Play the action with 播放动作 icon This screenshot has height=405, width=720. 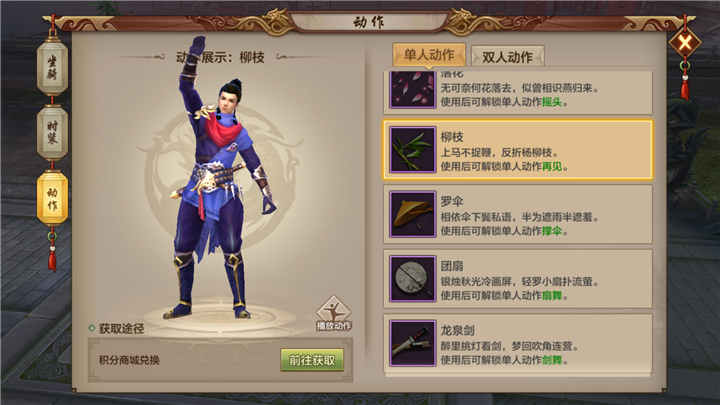334,314
